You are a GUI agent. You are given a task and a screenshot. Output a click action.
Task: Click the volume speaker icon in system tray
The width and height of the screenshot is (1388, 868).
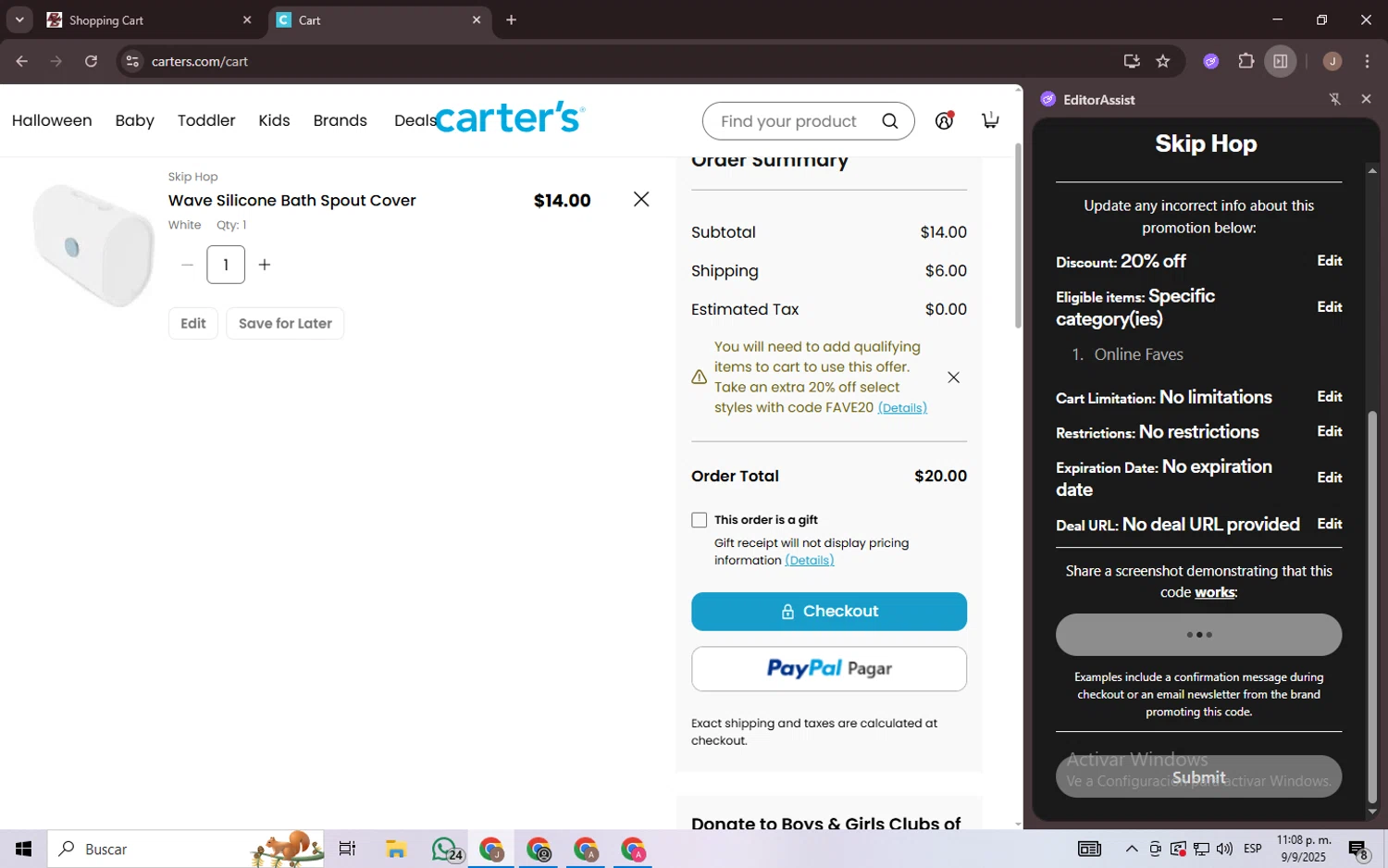(1224, 849)
